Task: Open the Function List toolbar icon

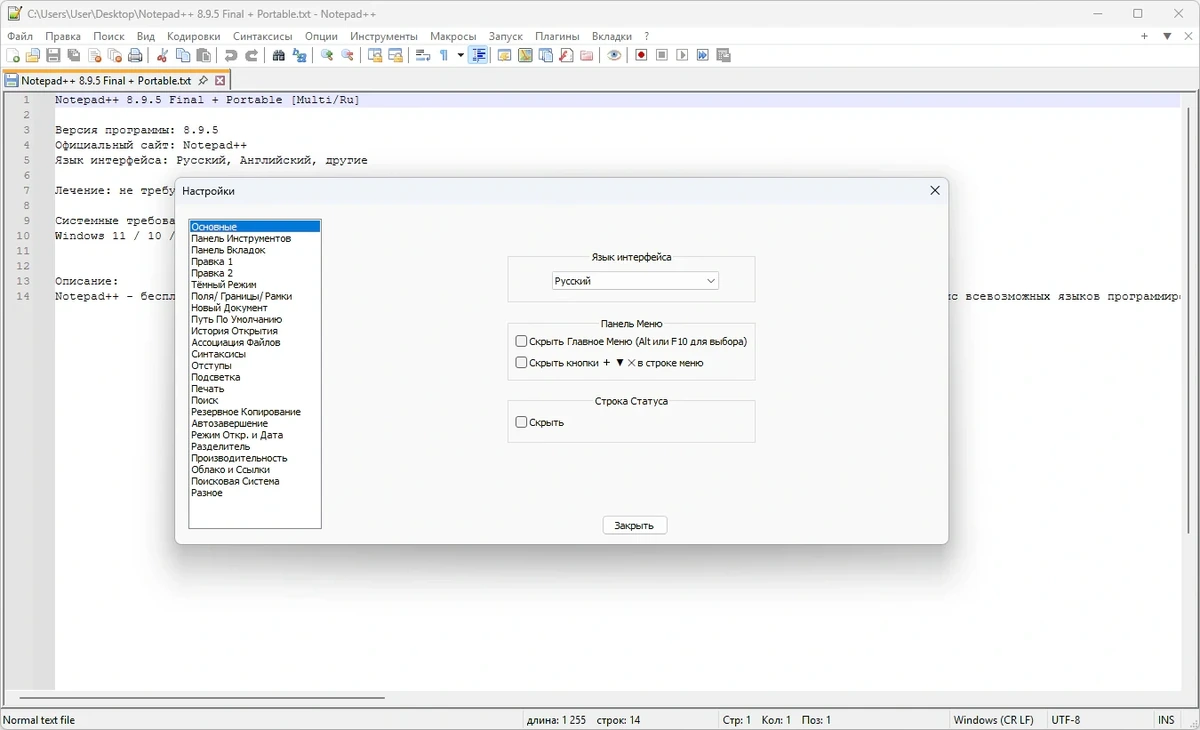Action: click(566, 56)
